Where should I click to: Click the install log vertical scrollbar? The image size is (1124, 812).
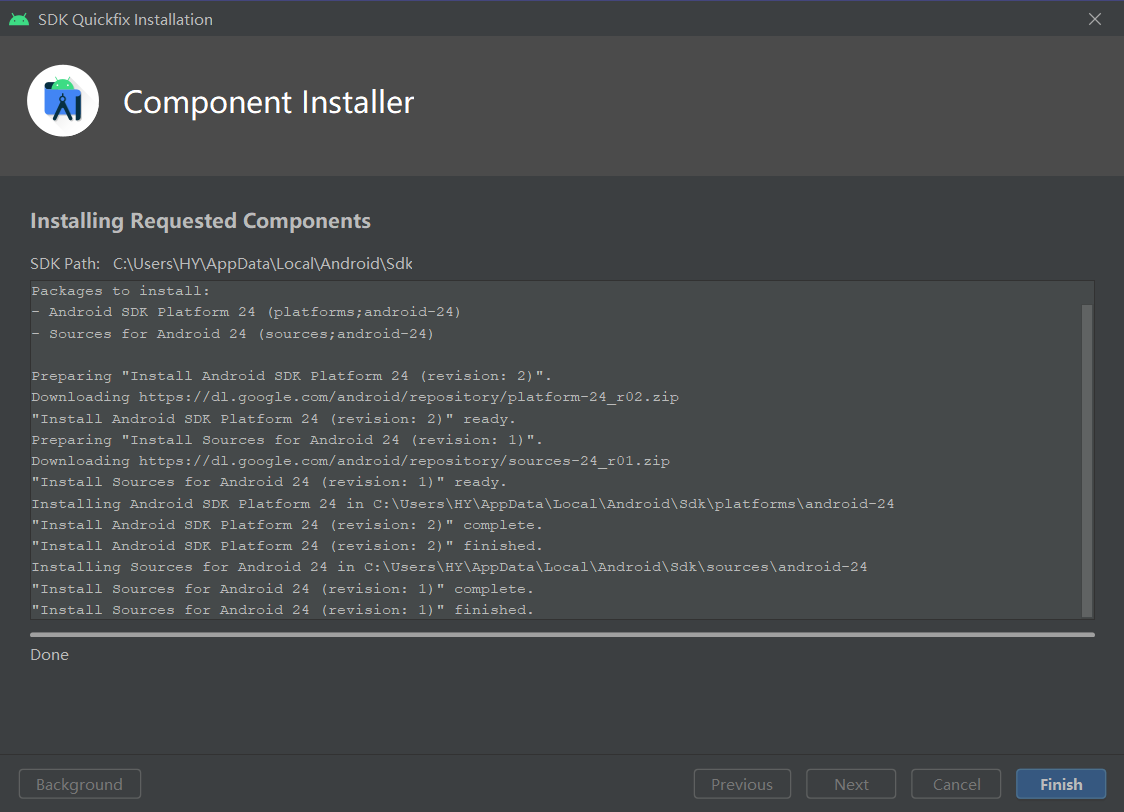click(x=1087, y=460)
